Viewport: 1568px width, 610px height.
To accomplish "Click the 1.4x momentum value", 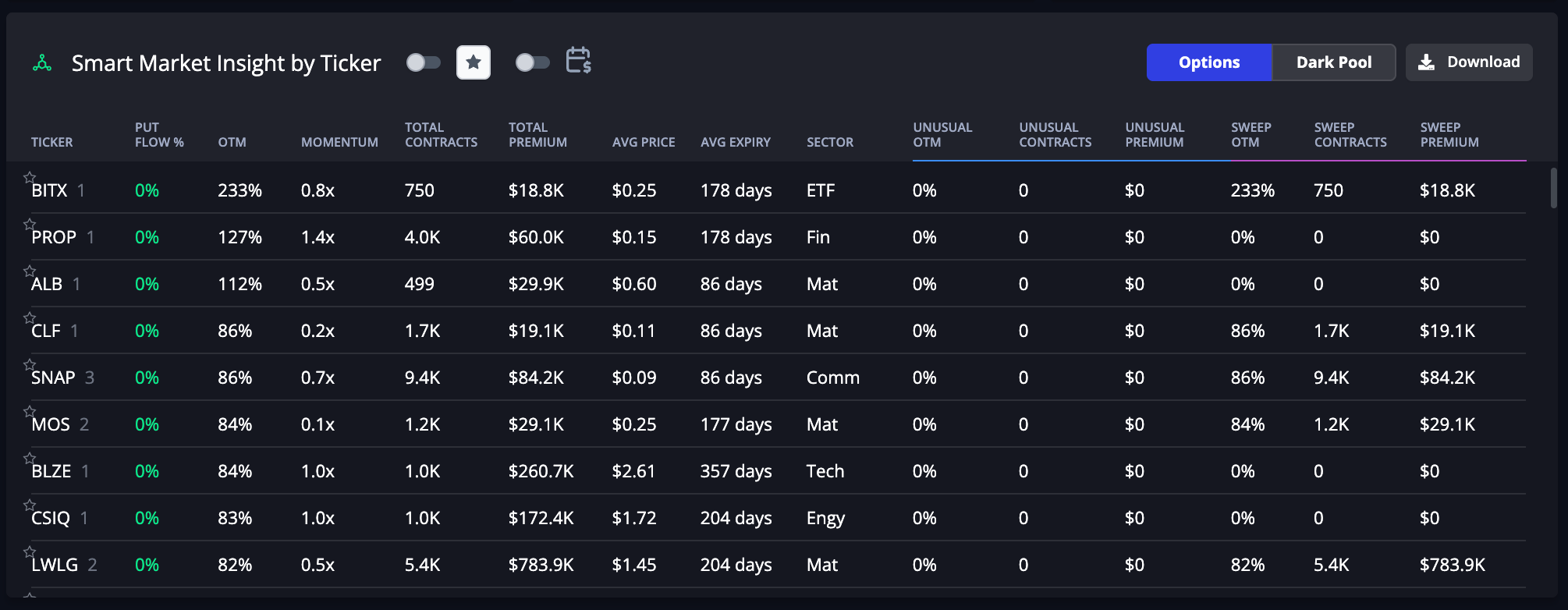I will 318,237.
